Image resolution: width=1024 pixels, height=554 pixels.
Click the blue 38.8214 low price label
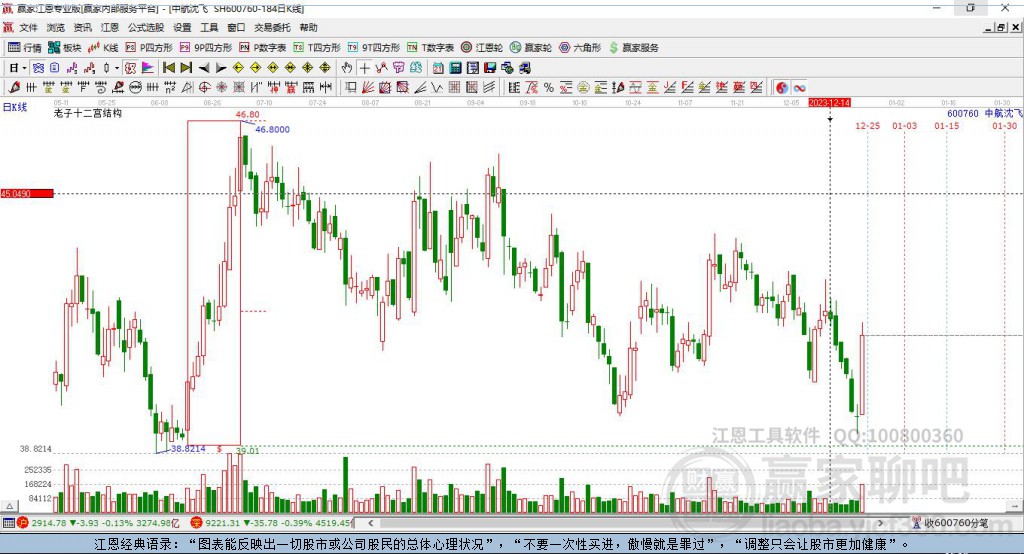point(188,448)
